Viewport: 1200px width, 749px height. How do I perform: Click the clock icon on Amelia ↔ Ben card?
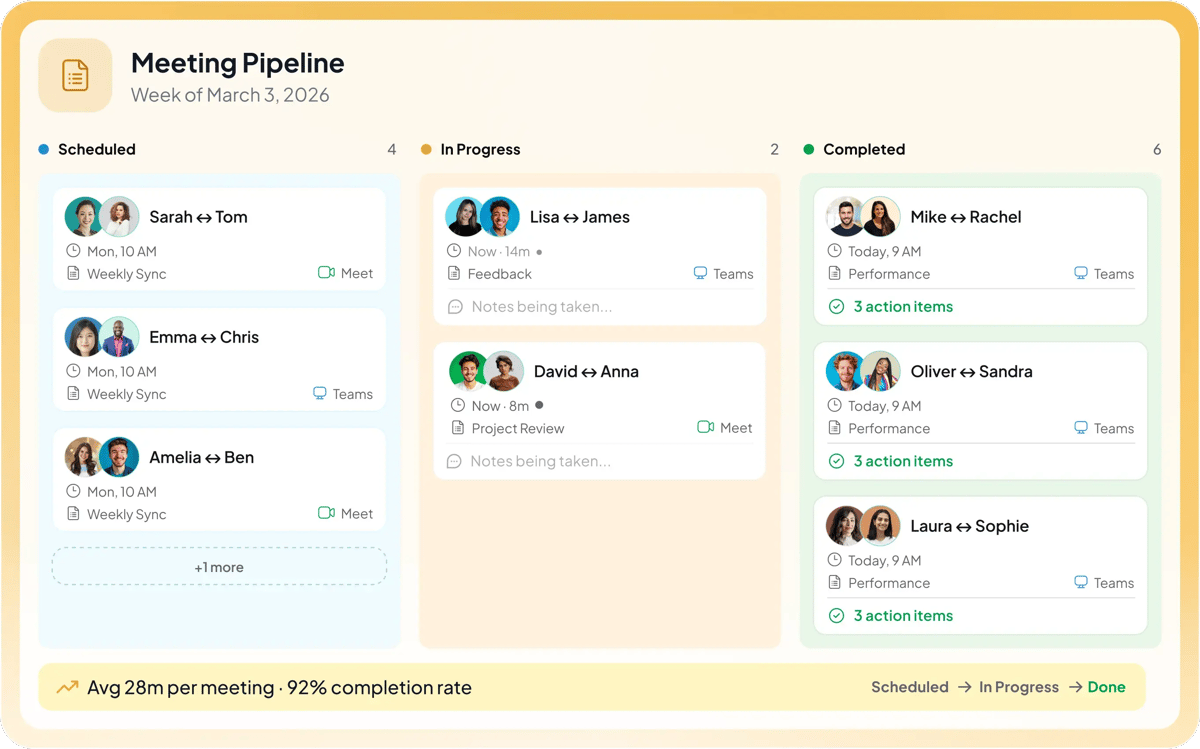click(x=73, y=491)
